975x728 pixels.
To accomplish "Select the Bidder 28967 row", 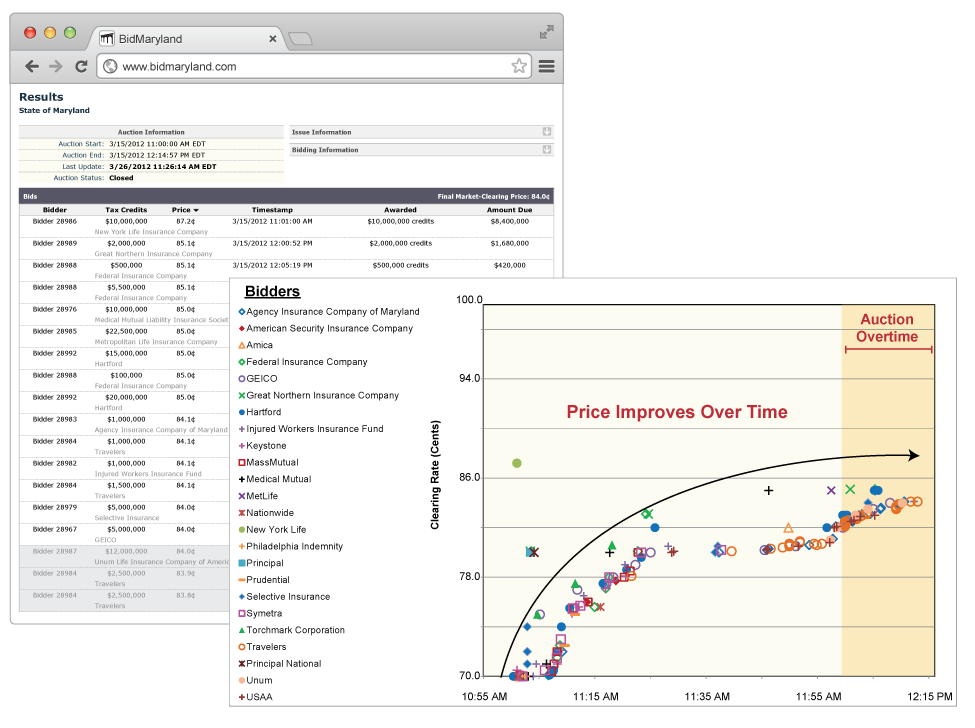I will click(x=124, y=534).
